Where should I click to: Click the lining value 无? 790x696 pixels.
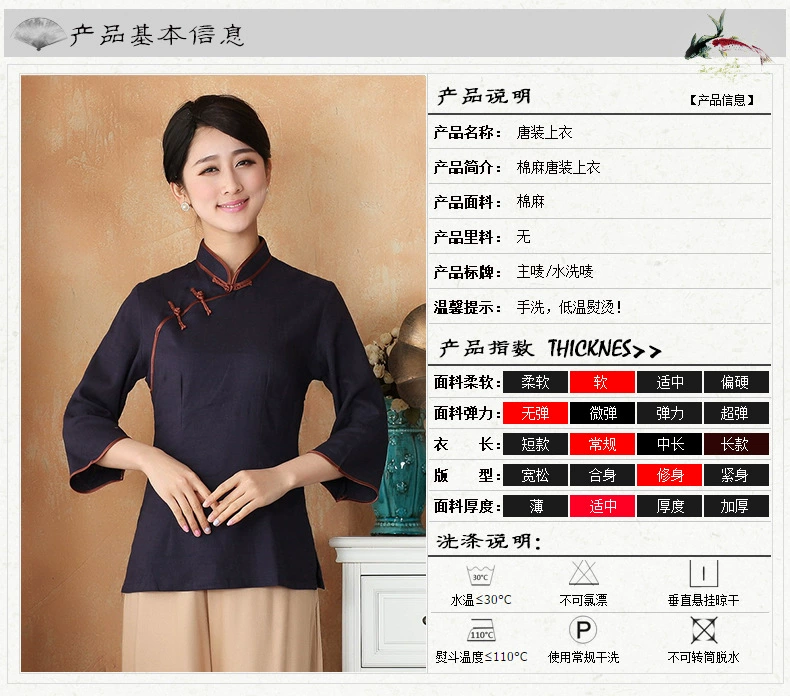523,236
